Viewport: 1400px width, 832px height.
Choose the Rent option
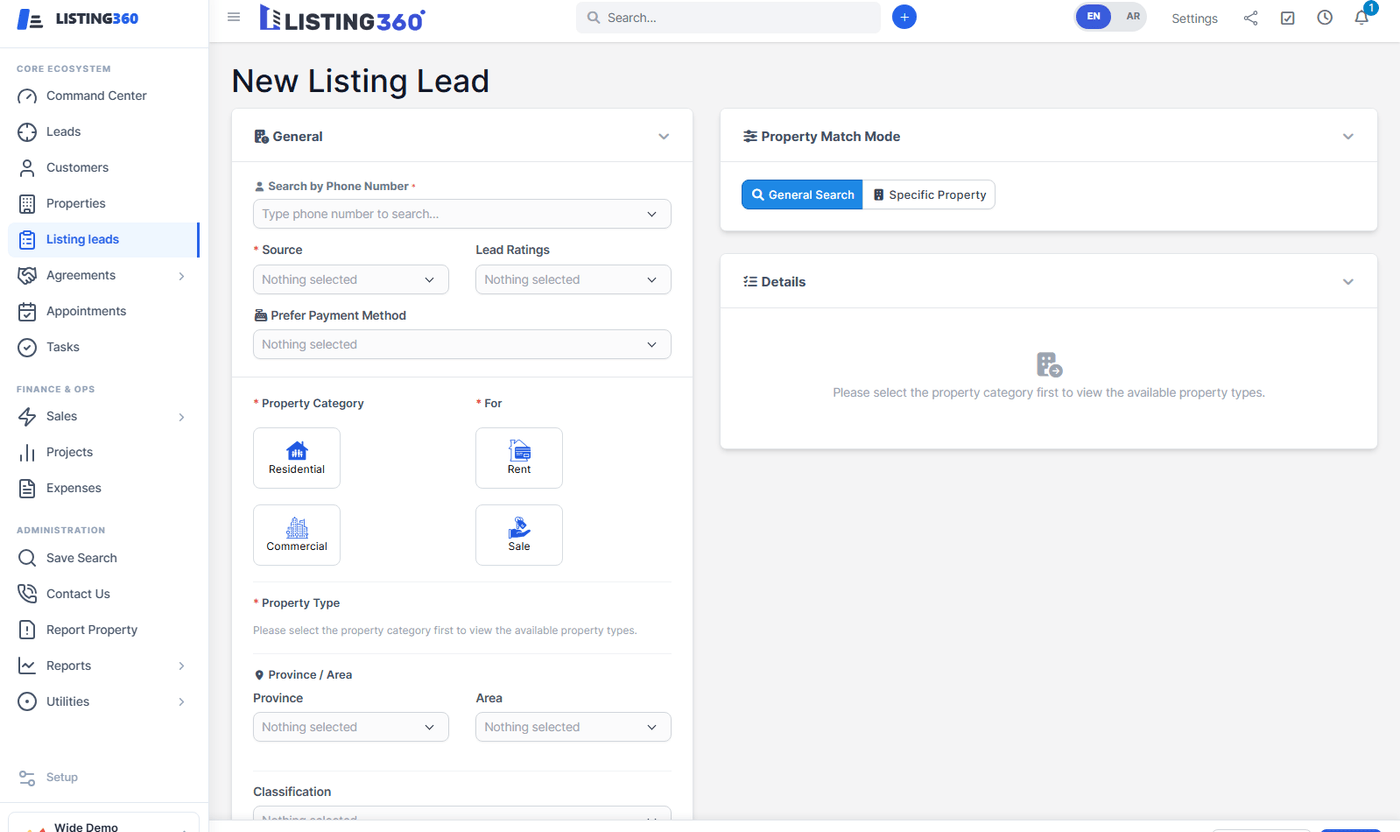[x=519, y=458]
